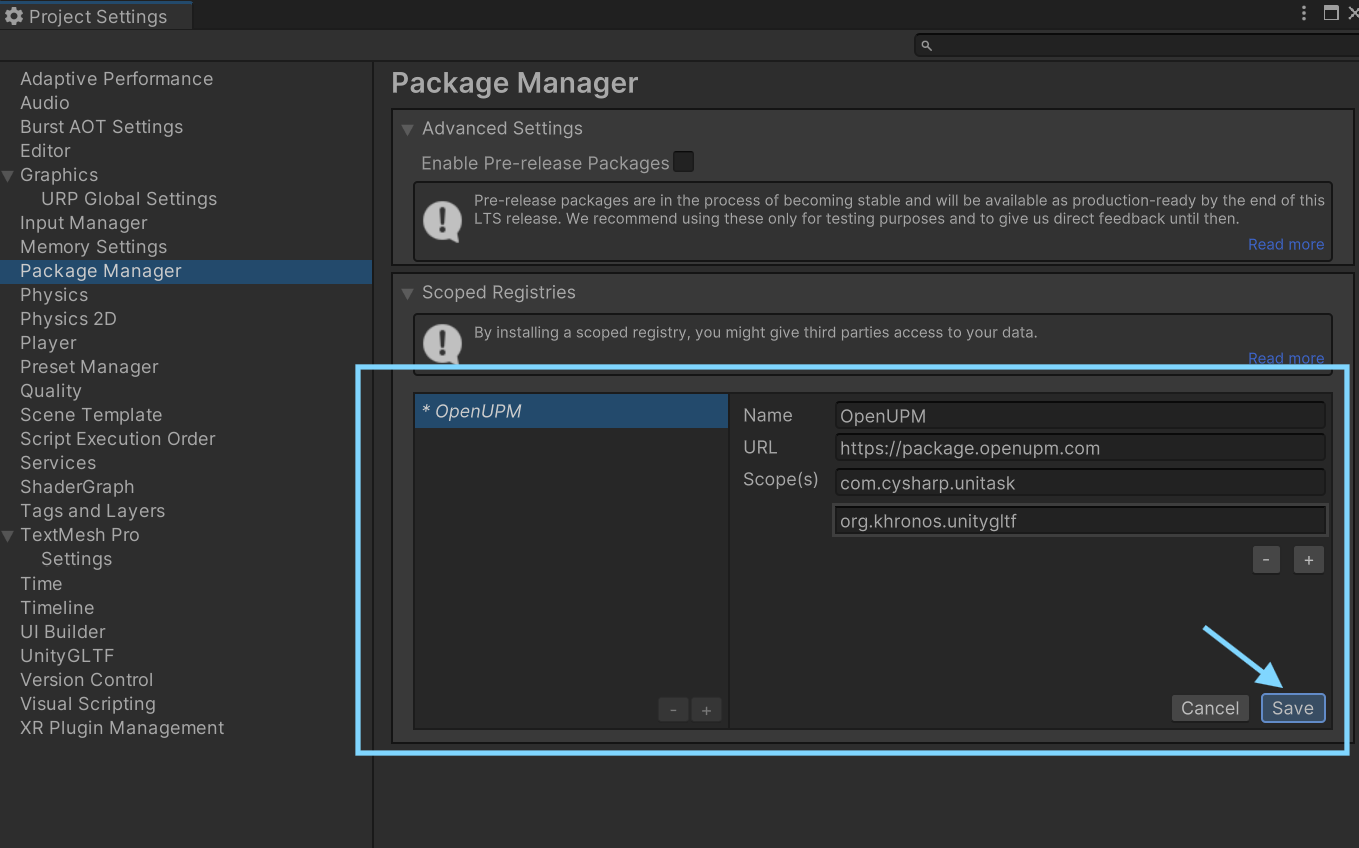Image resolution: width=1359 pixels, height=848 pixels.
Task: Collapse the Advanced Settings section
Action: 407,129
